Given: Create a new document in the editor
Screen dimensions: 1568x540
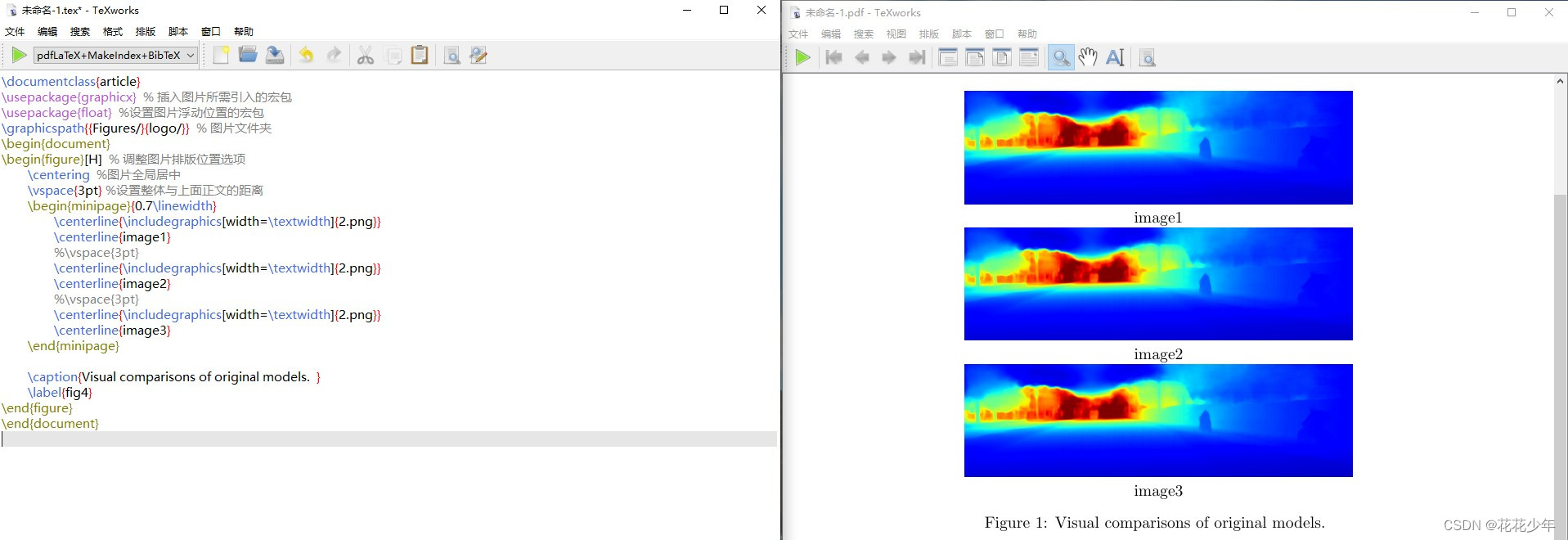Looking at the screenshot, I should tap(221, 56).
